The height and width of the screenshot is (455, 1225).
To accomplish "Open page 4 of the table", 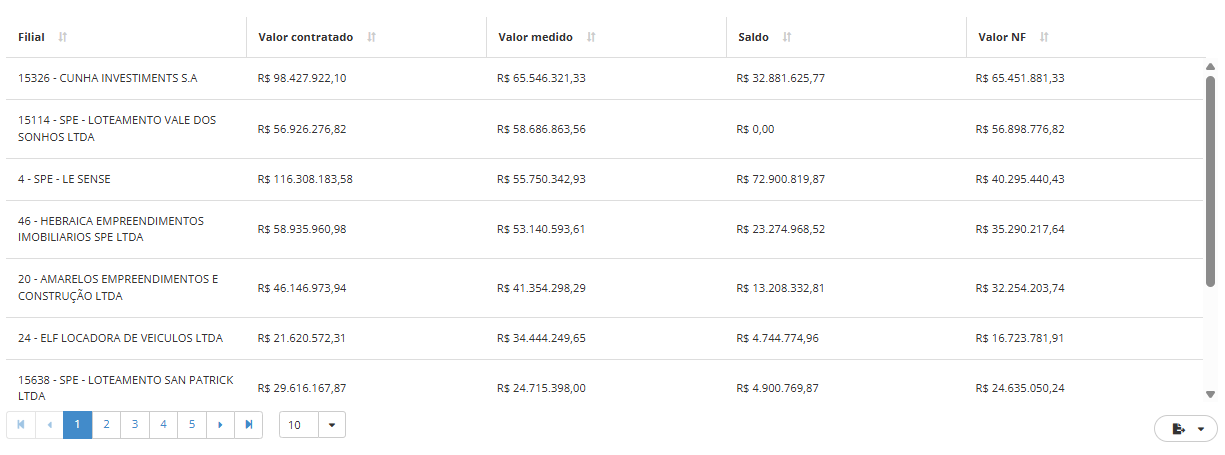I will coord(163,425).
